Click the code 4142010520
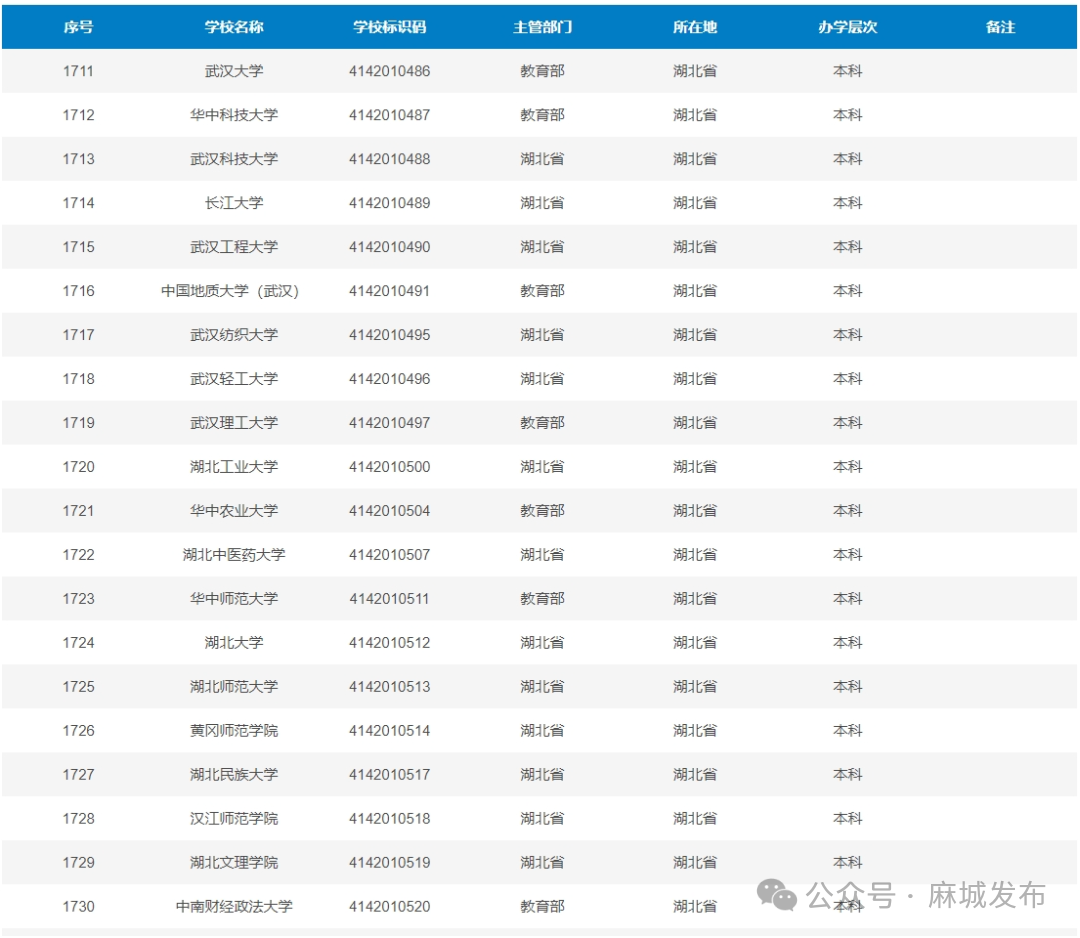The image size is (1080, 938). click(390, 907)
